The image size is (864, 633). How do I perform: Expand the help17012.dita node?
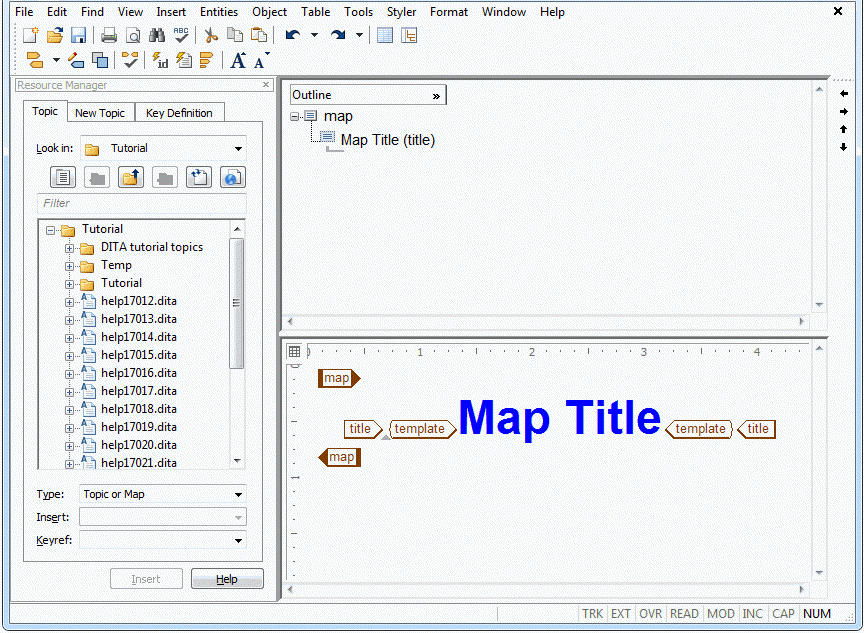pos(69,302)
